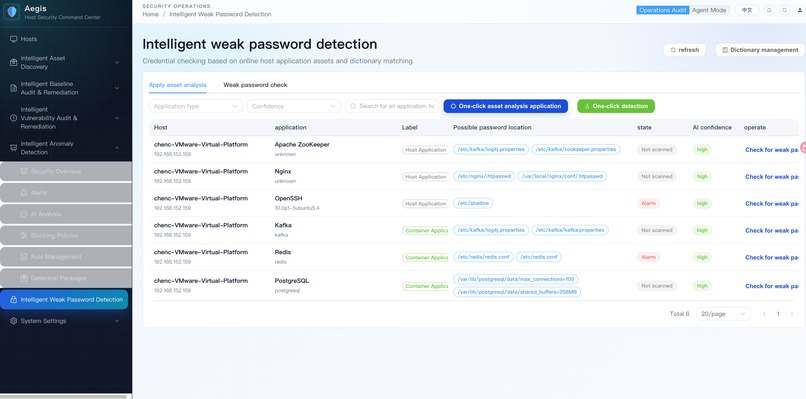Viewport: 806px width, 399px height.
Task: Expand System Settings chevron
Action: [x=117, y=321]
